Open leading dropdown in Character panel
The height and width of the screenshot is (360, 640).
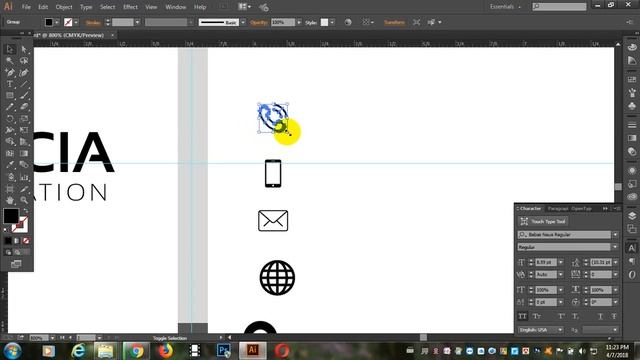[x=616, y=262]
